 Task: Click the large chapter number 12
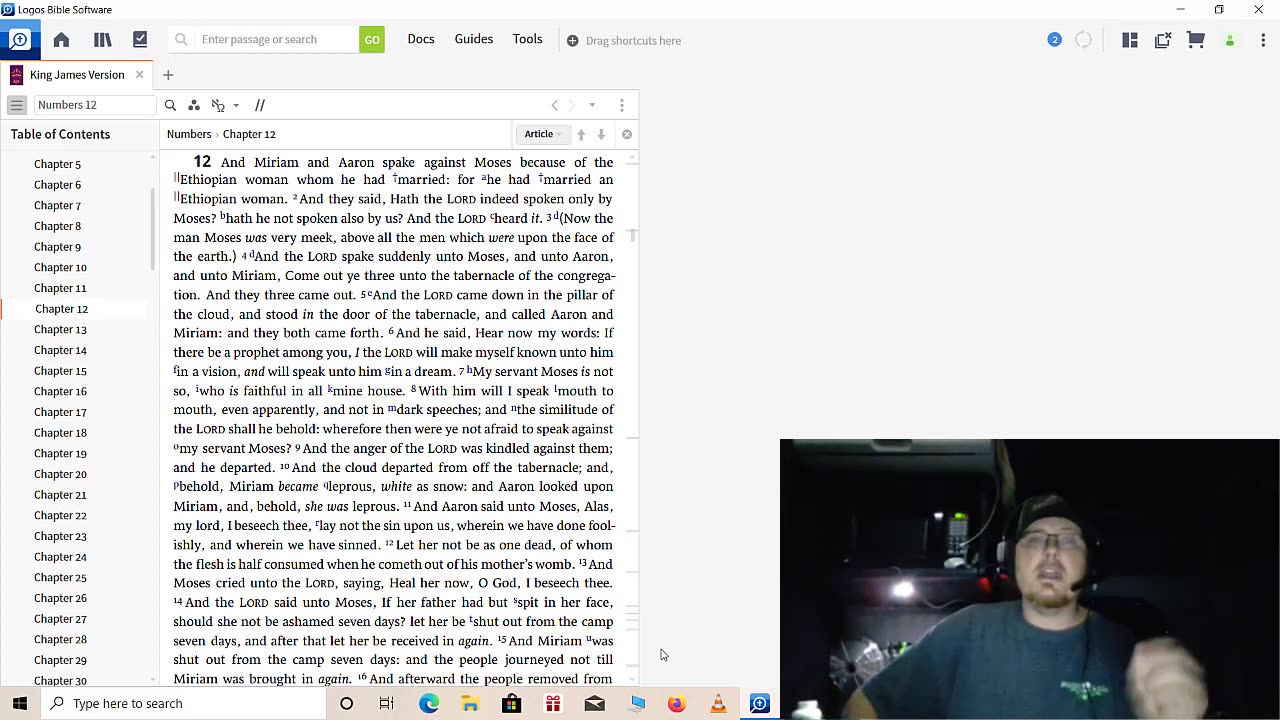pos(202,161)
